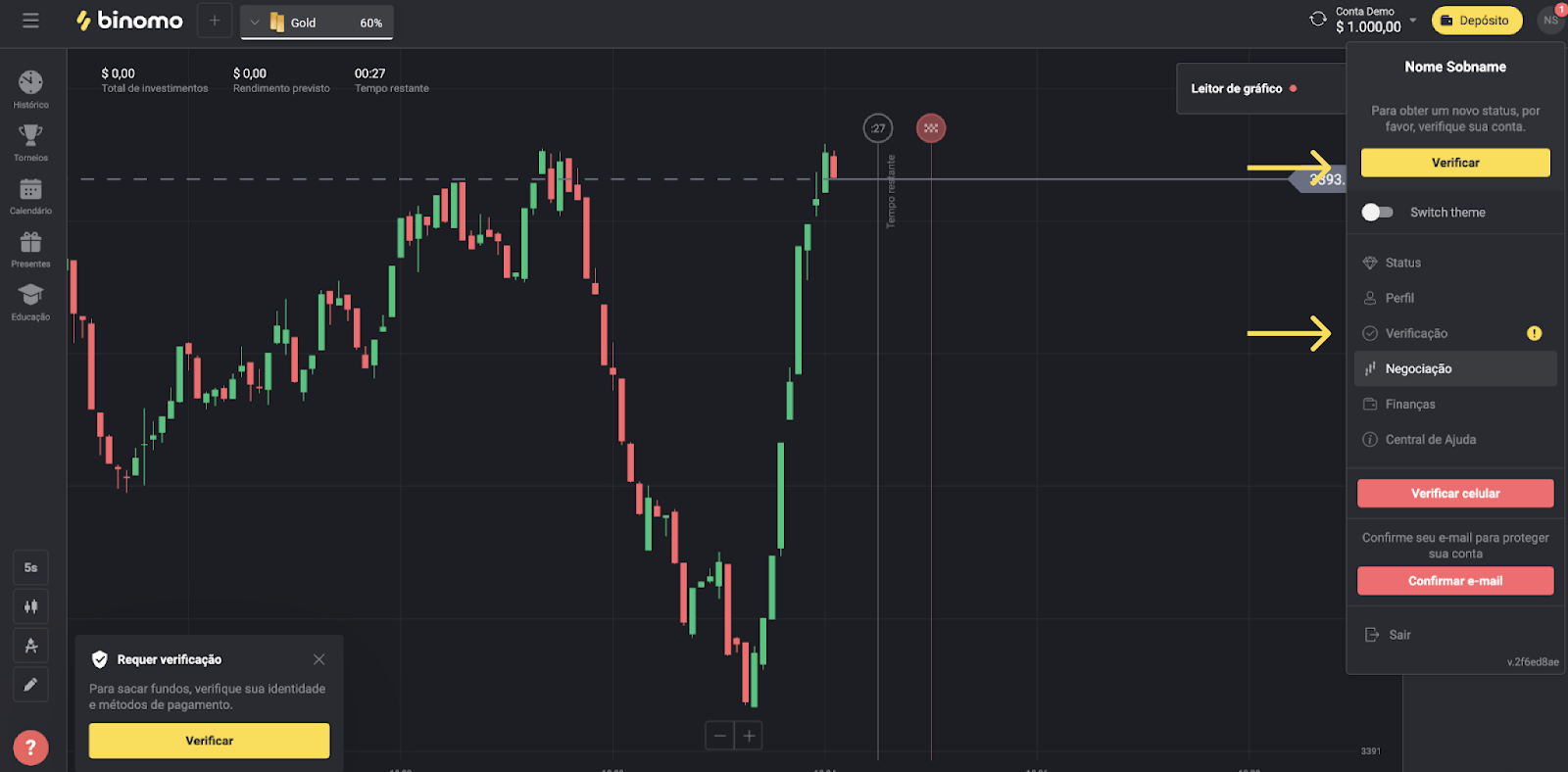Open the drawing pencil tool
Image resolution: width=1568 pixels, height=772 pixels.
30,685
